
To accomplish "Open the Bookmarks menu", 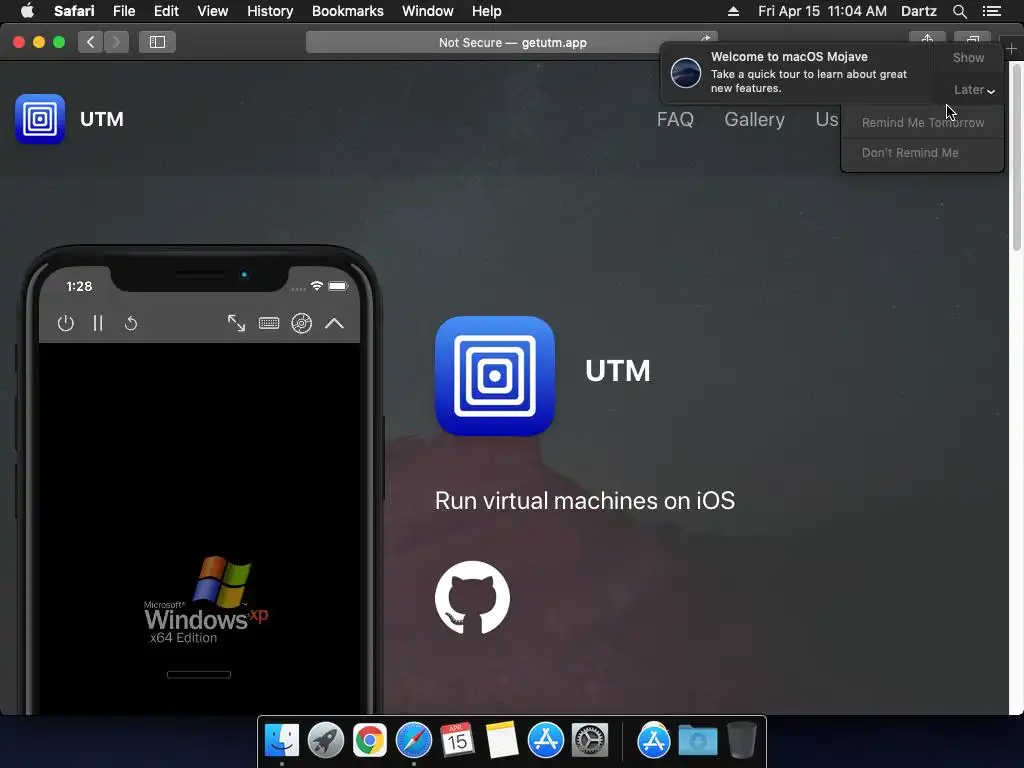I will 347,11.
